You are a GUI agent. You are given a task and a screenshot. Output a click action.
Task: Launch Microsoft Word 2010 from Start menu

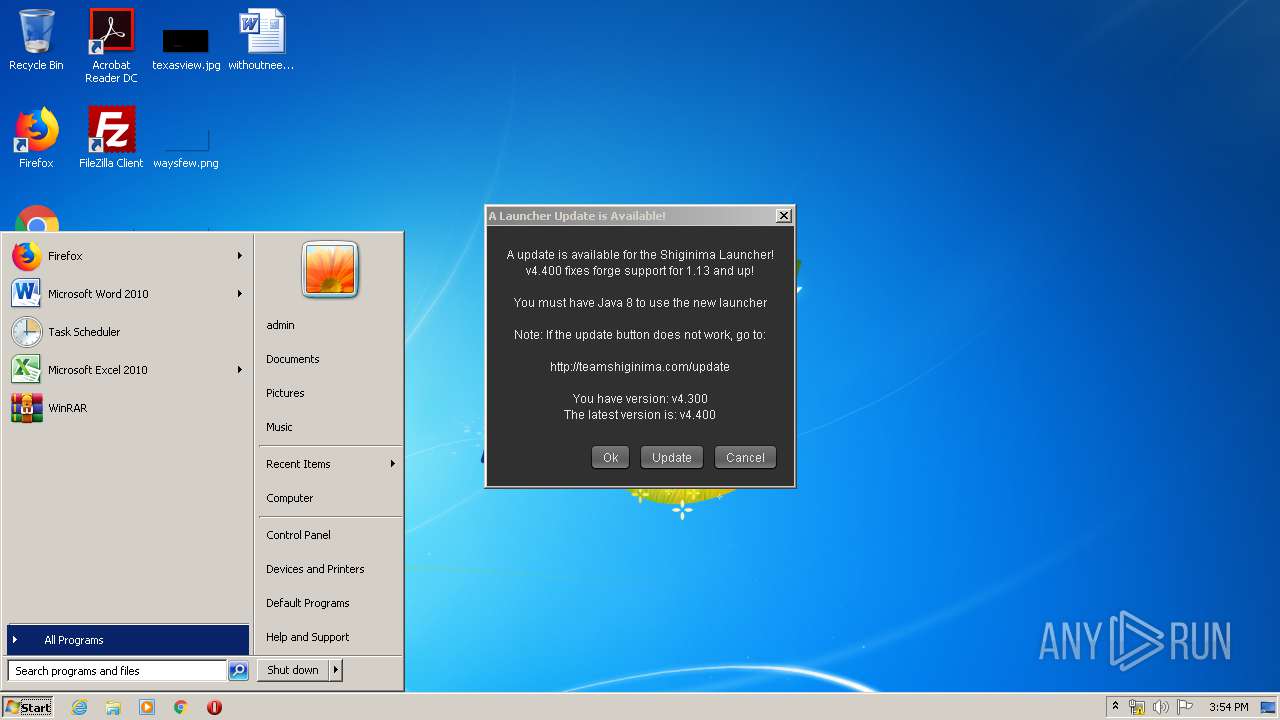pos(128,294)
